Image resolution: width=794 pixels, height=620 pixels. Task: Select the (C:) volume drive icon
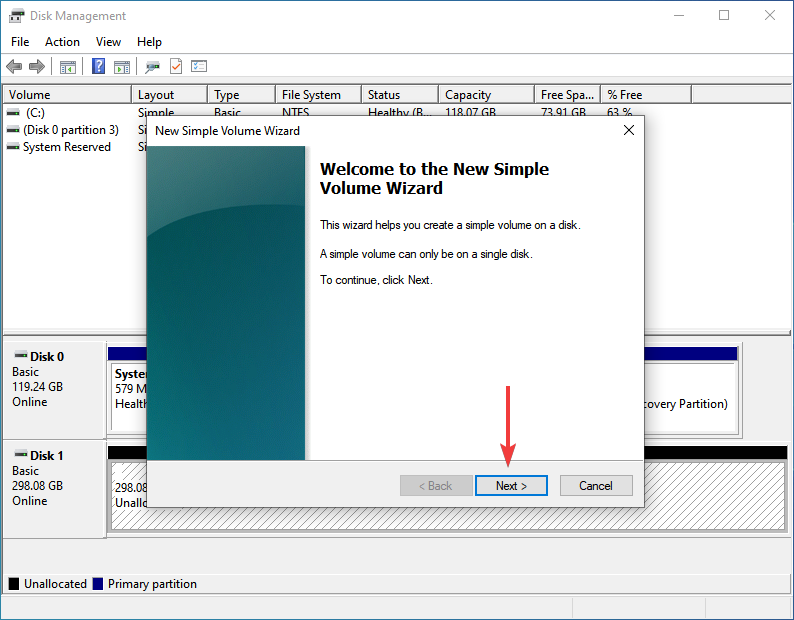pos(13,112)
